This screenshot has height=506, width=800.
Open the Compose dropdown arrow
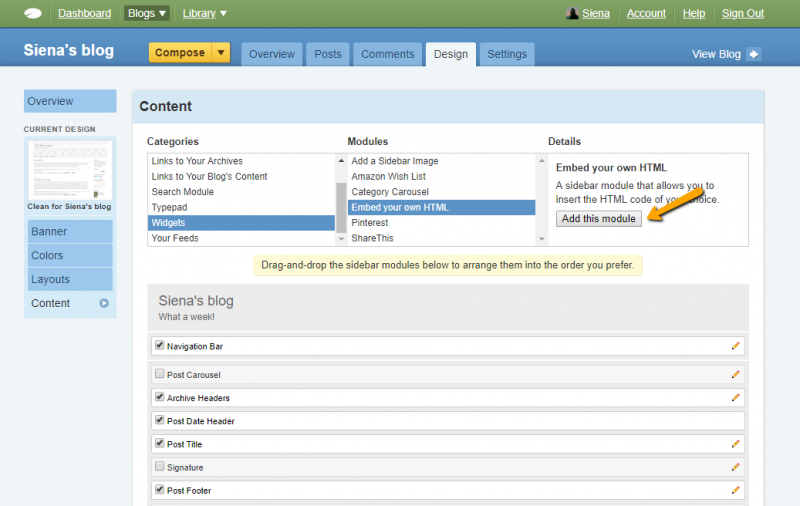click(221, 53)
